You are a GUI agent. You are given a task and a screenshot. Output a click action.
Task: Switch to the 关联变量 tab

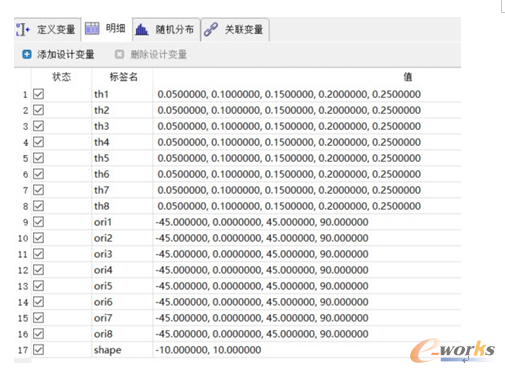[x=235, y=30]
